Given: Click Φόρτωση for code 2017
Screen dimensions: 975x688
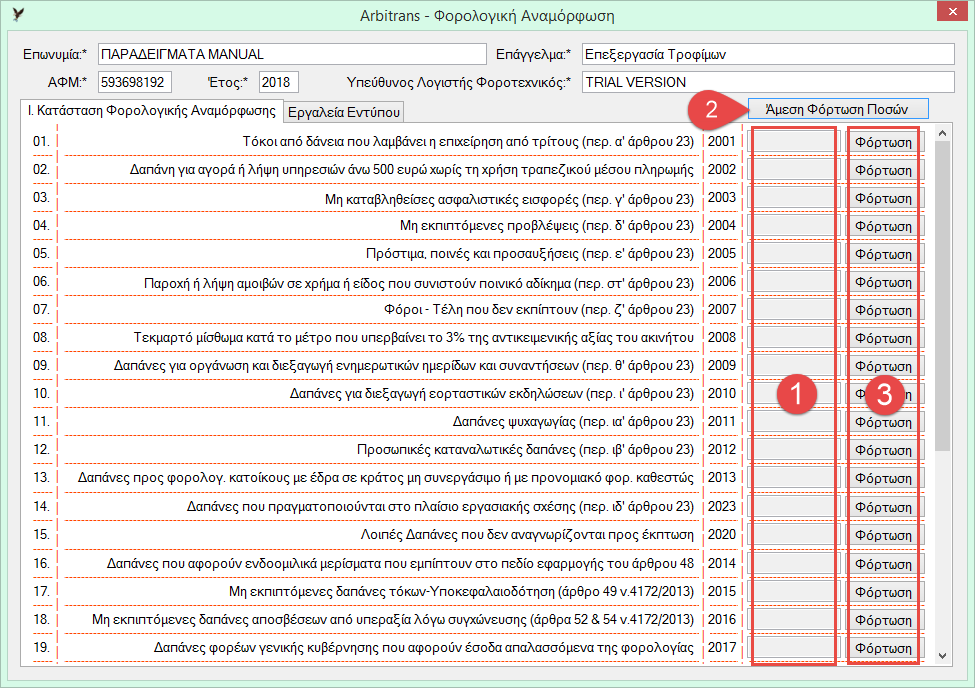Looking at the screenshot, I should coord(883,648).
